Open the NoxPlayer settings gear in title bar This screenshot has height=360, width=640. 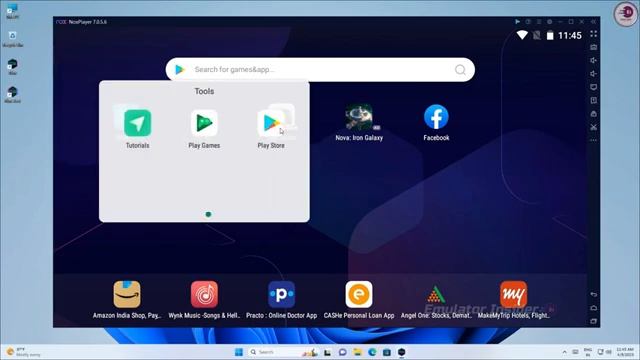point(549,22)
